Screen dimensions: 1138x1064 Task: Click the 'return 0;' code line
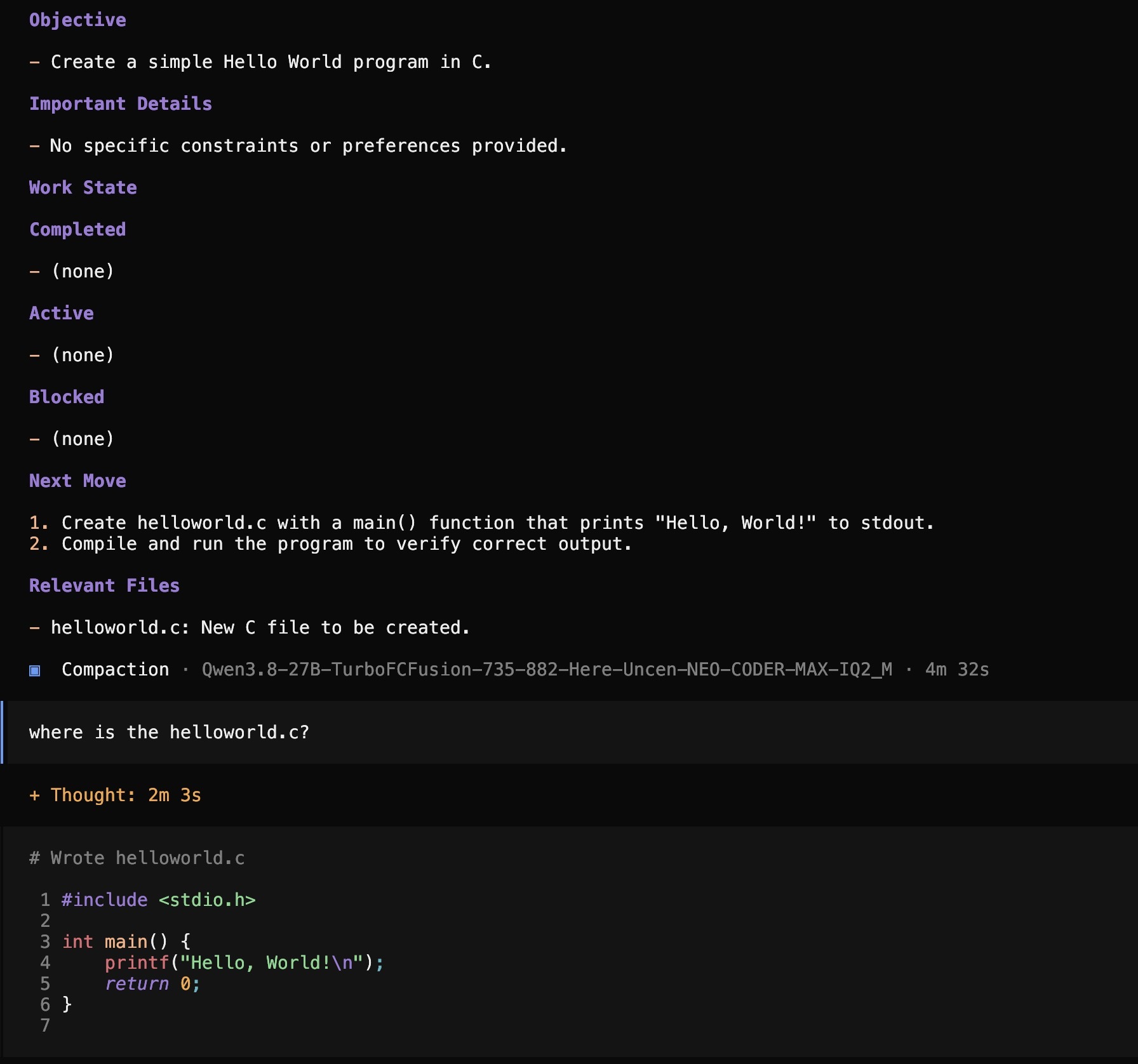[x=152, y=984]
